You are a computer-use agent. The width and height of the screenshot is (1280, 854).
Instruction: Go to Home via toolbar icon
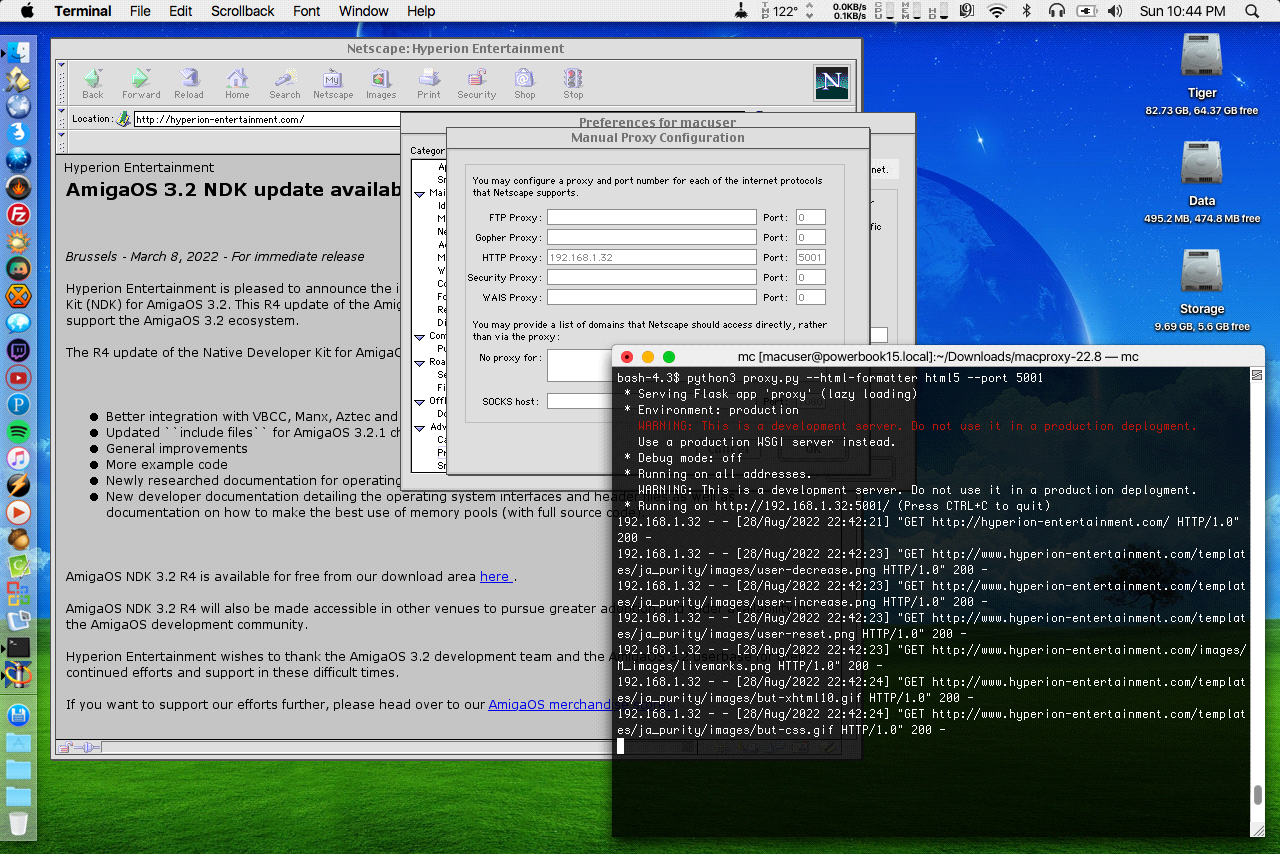tap(237, 83)
